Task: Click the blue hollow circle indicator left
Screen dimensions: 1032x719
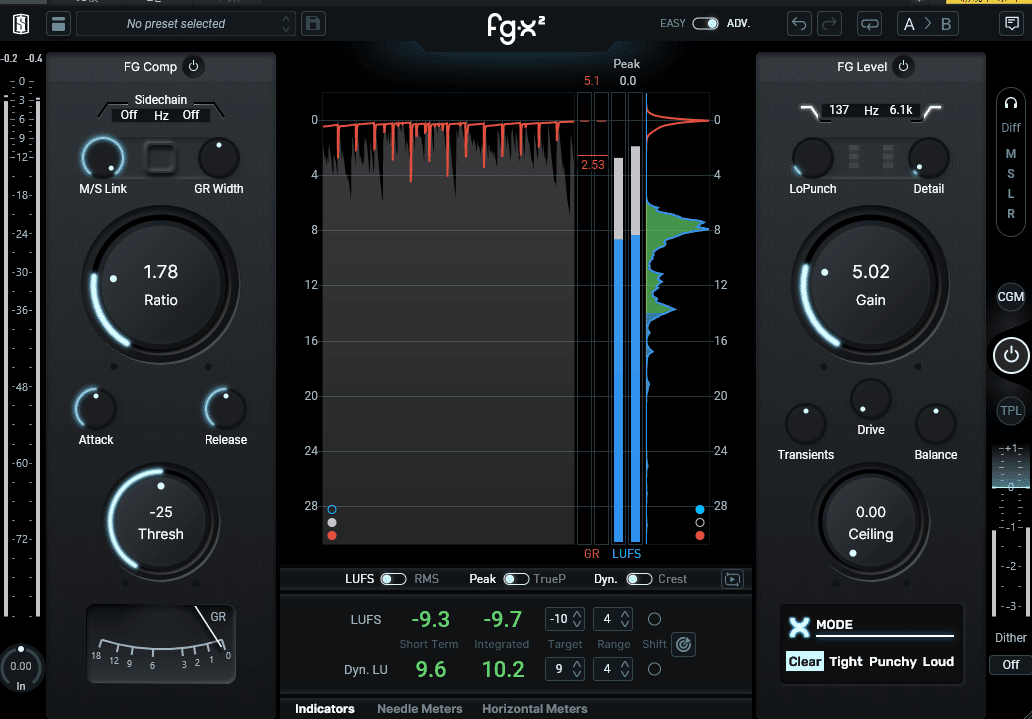Action: pyautogui.click(x=332, y=510)
